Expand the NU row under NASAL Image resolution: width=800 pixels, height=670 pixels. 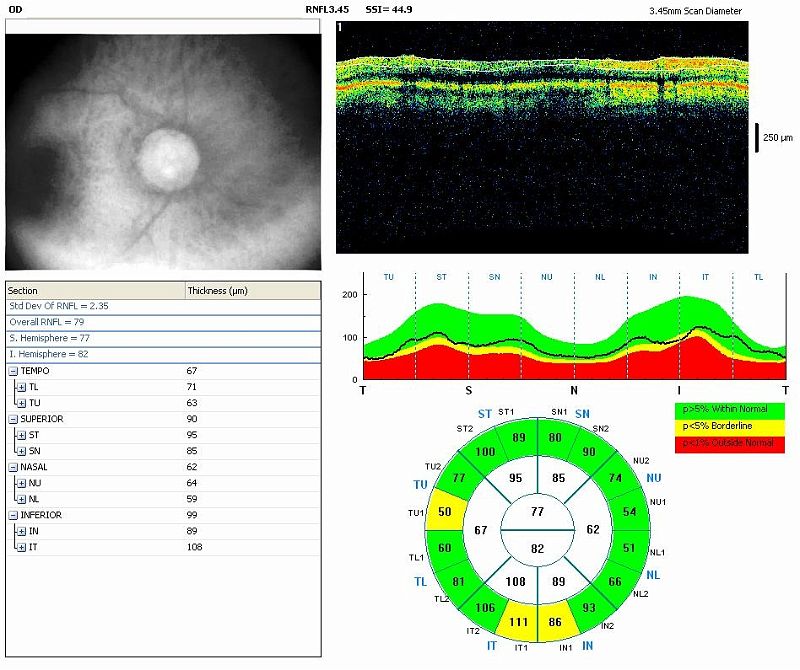point(22,483)
